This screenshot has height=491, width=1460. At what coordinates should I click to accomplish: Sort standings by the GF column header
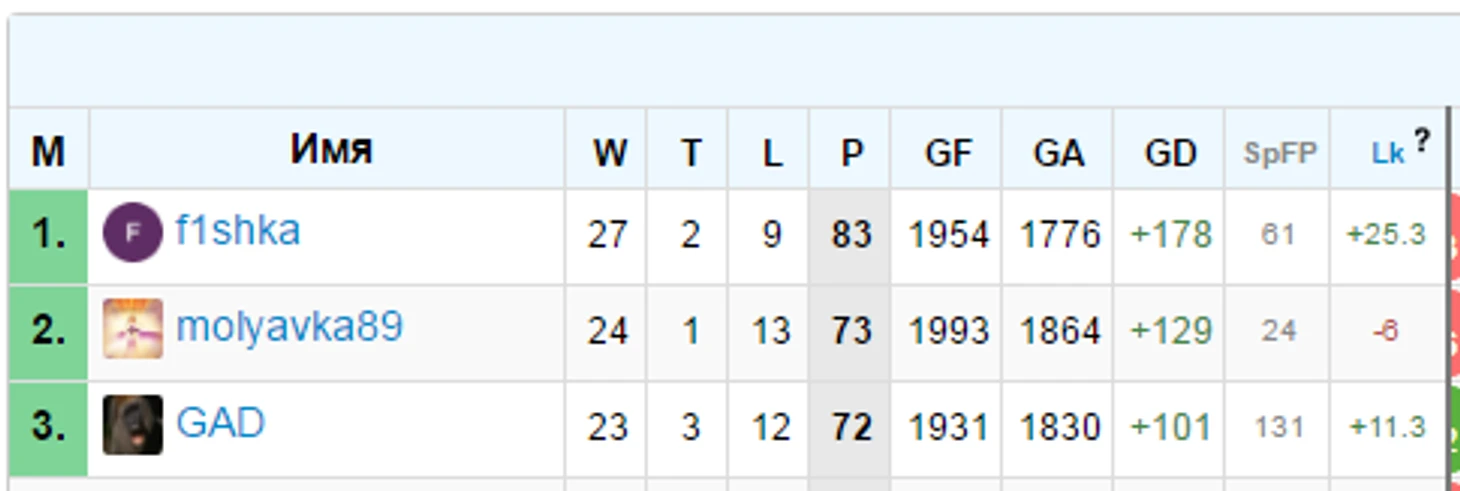point(948,153)
